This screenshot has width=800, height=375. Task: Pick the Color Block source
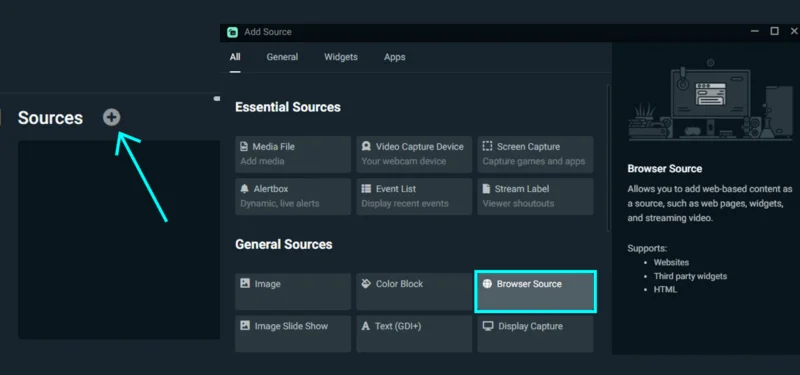click(414, 291)
